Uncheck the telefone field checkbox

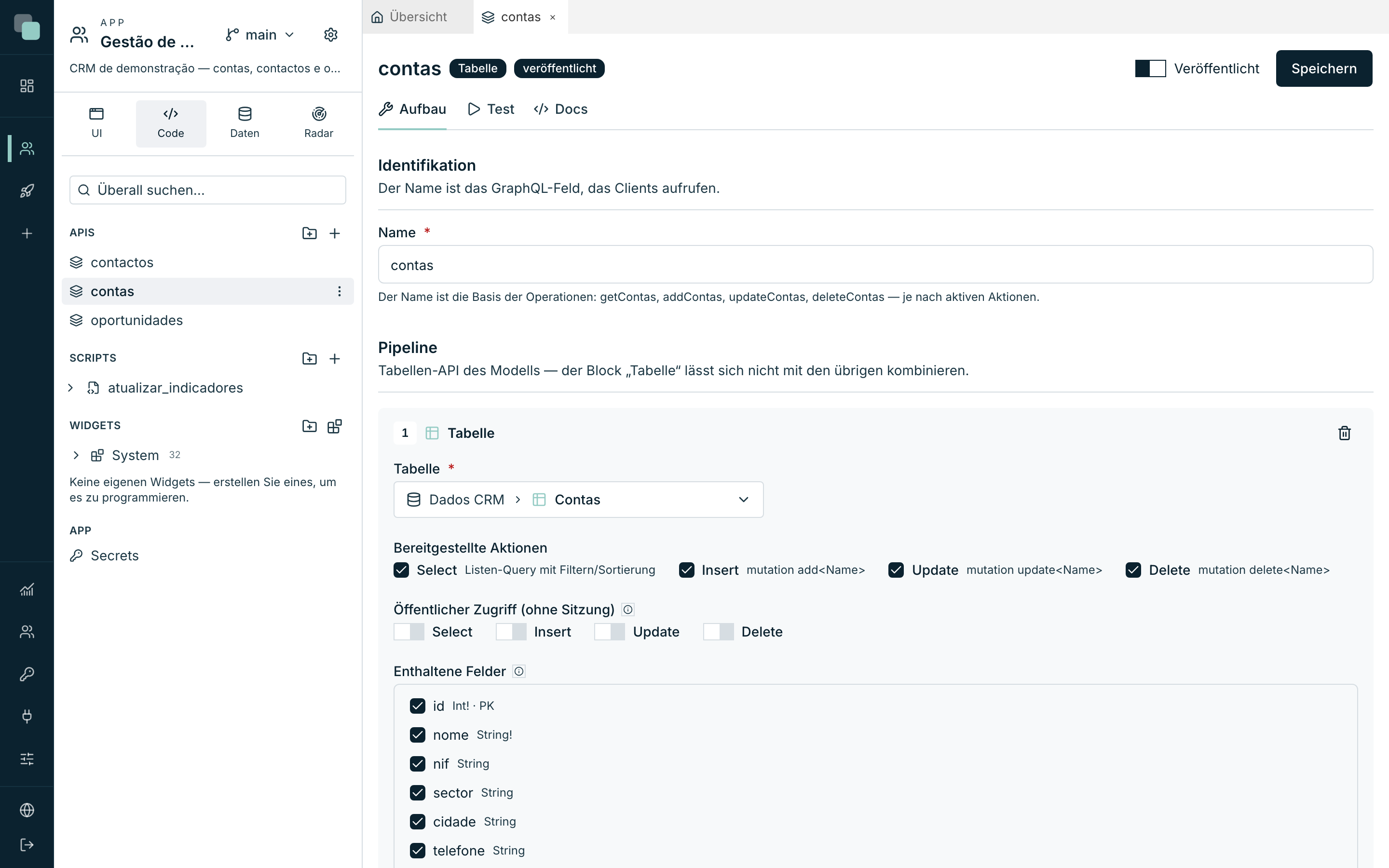click(417, 851)
